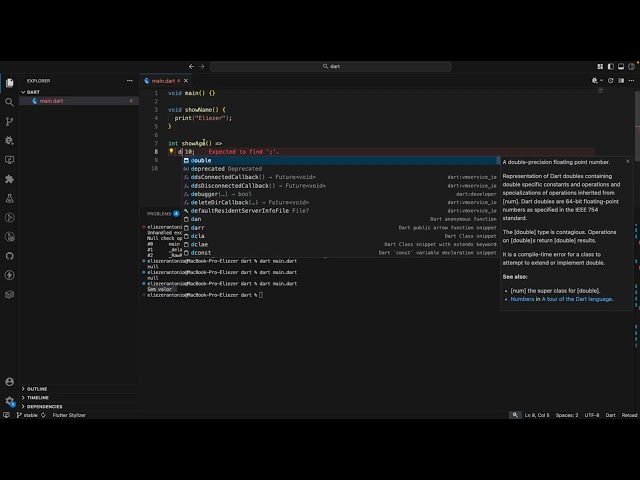Choose the dan snippet suggestion
The width and height of the screenshot is (640, 480).
(340, 219)
